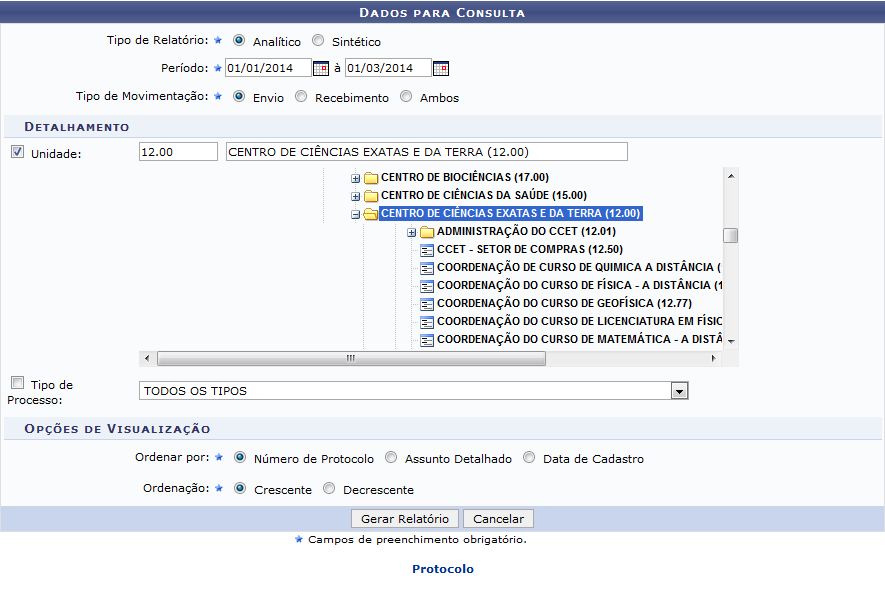
Task: Open the Todos os Tipos dropdown
Action: click(680, 391)
